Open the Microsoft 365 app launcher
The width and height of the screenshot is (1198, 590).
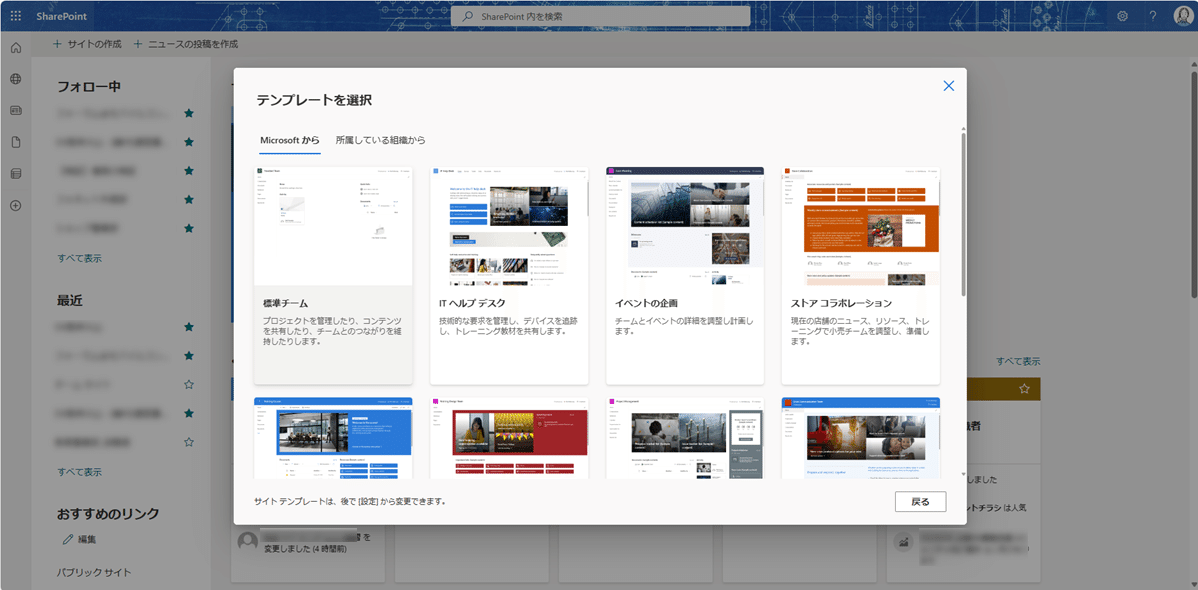tap(14, 15)
